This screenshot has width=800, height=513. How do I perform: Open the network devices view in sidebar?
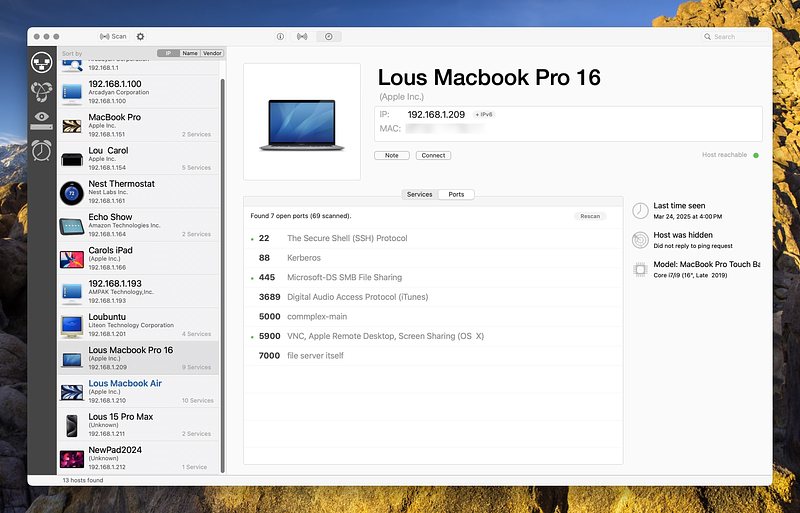[x=41, y=63]
